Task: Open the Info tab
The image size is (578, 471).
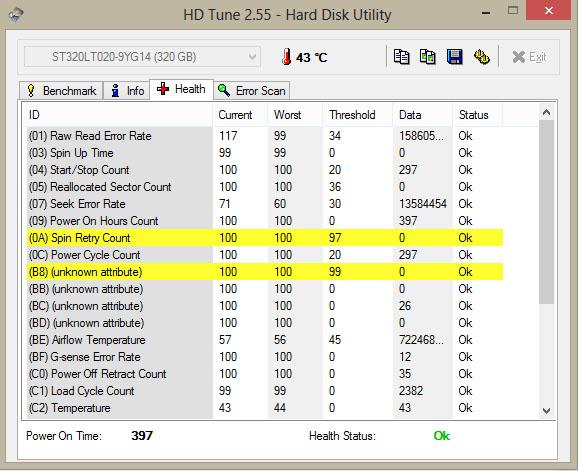Action: click(x=126, y=91)
